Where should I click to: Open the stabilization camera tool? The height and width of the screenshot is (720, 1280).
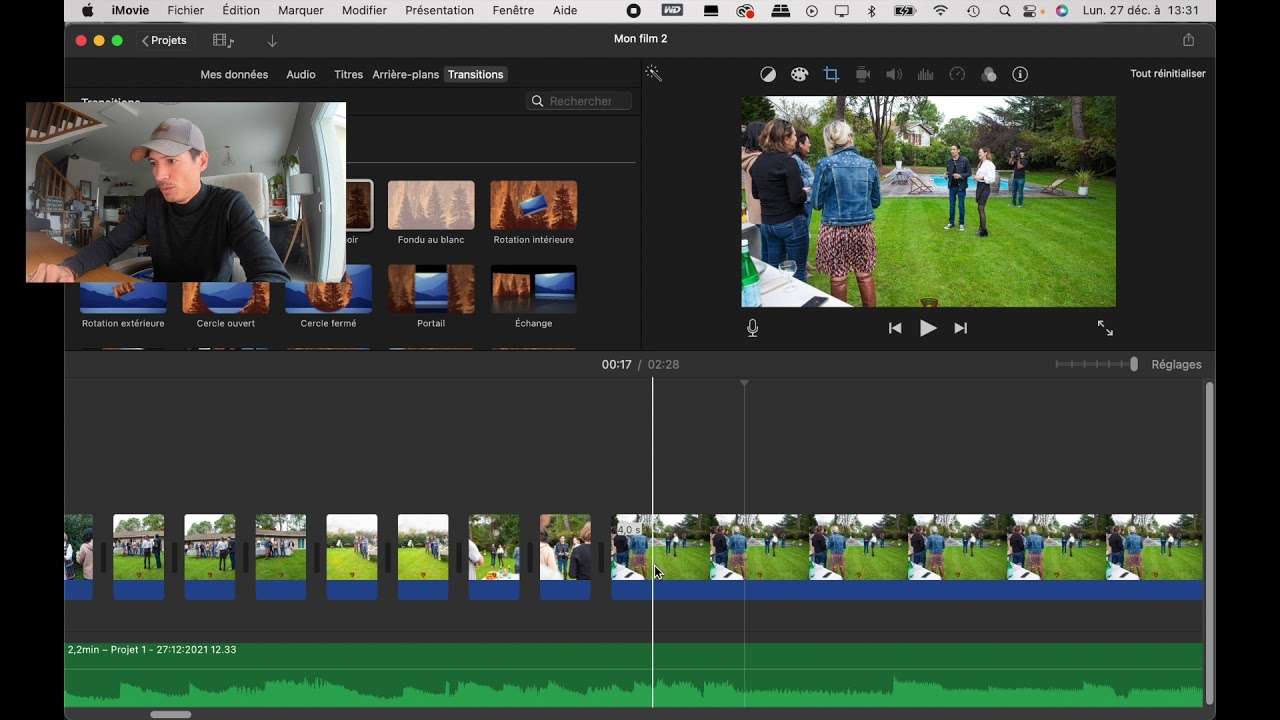pos(863,74)
